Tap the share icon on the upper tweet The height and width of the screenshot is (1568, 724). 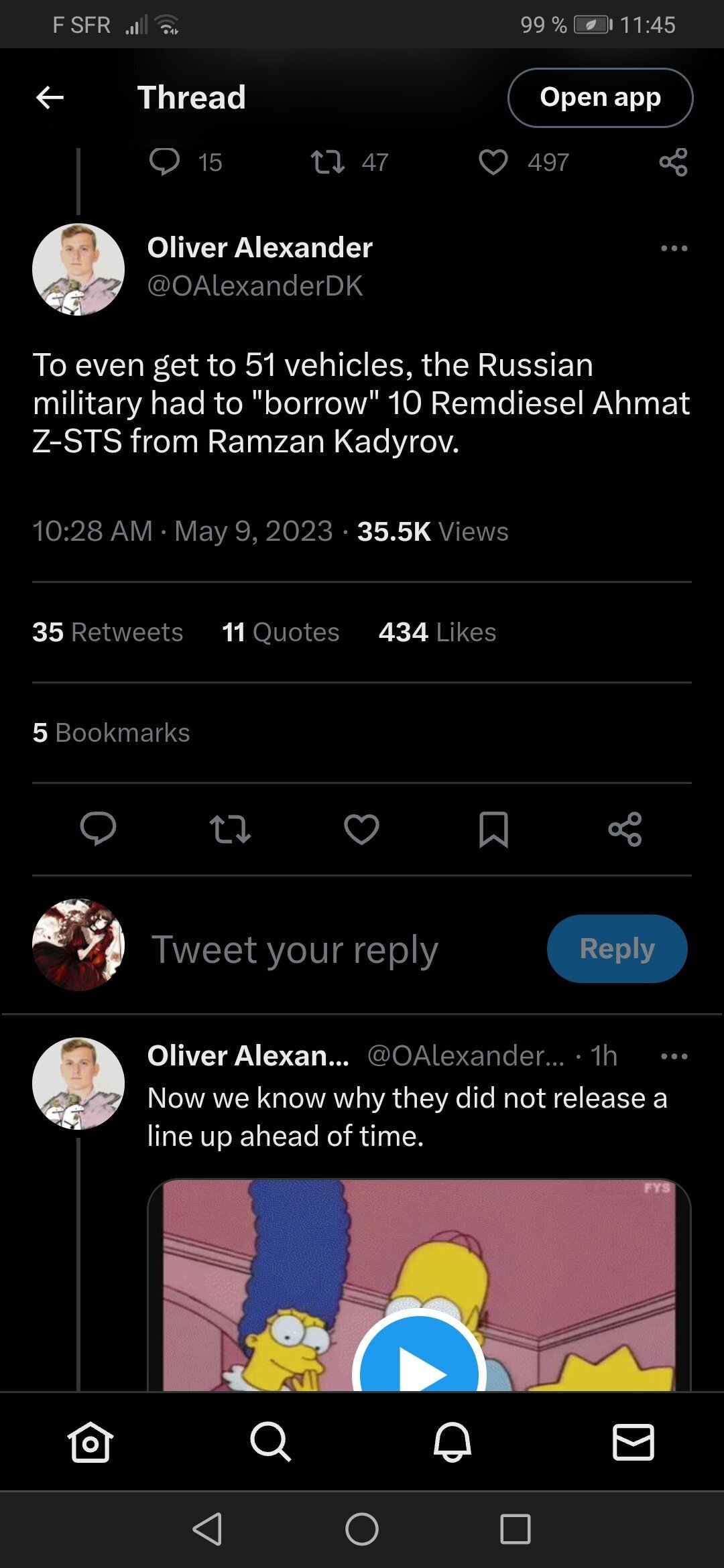coord(673,162)
